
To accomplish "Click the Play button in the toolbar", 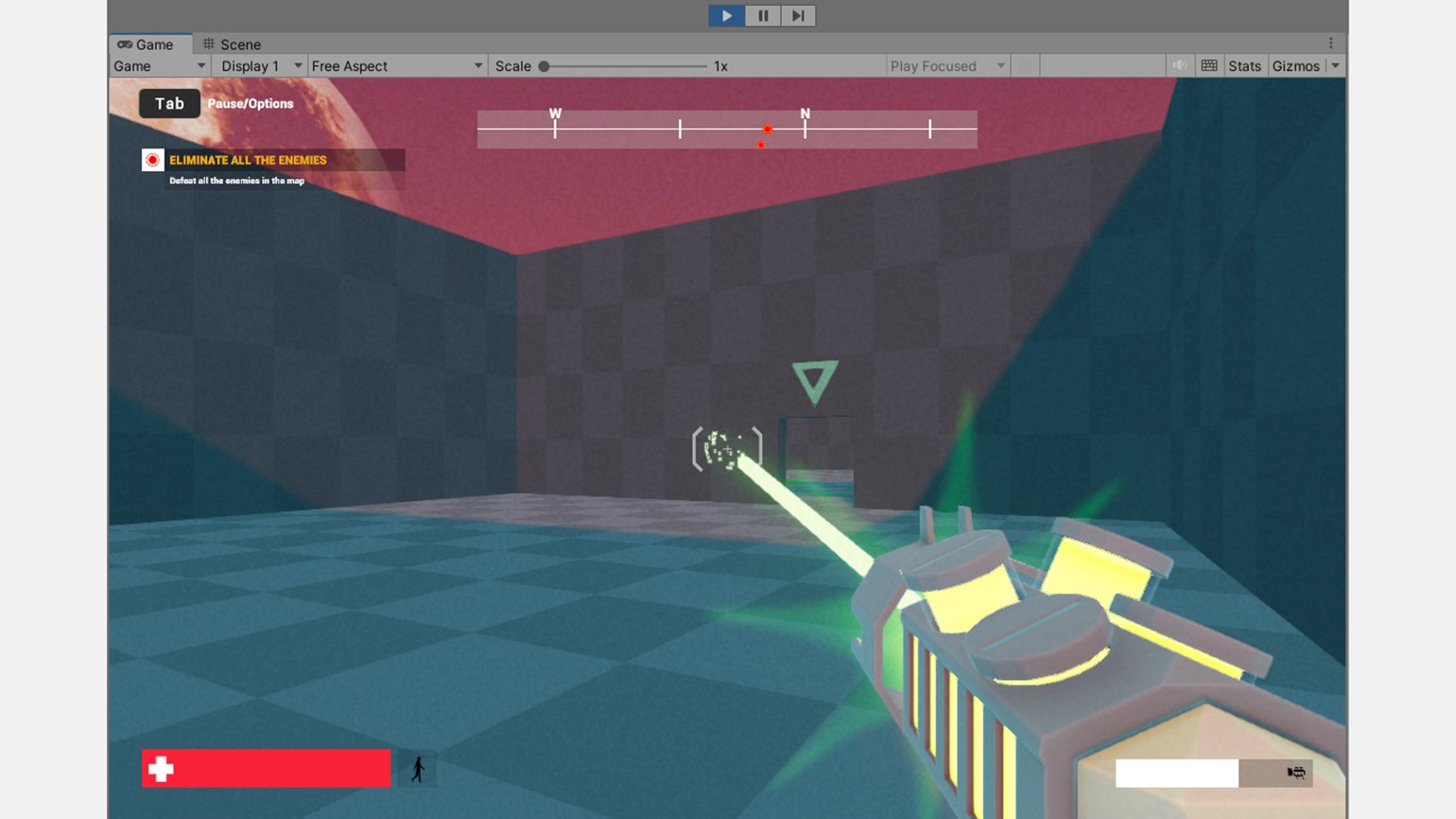I will click(726, 16).
